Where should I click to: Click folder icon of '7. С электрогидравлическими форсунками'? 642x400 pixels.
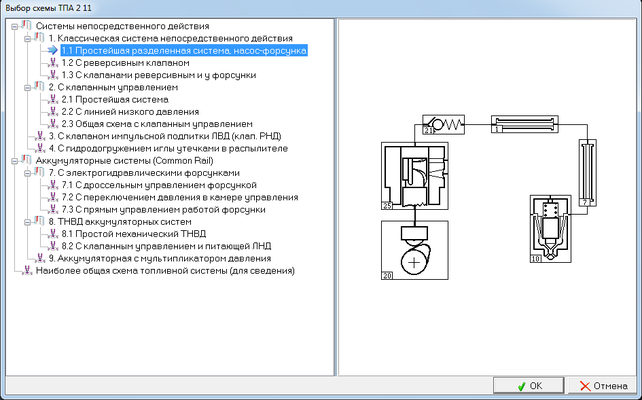coord(39,172)
